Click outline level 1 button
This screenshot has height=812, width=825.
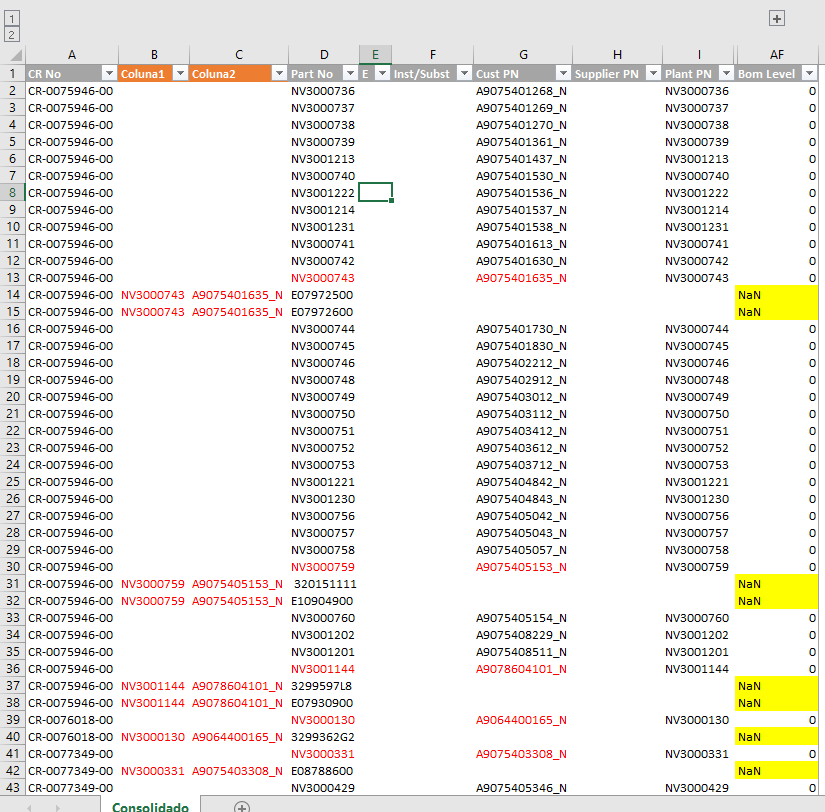pos(12,18)
